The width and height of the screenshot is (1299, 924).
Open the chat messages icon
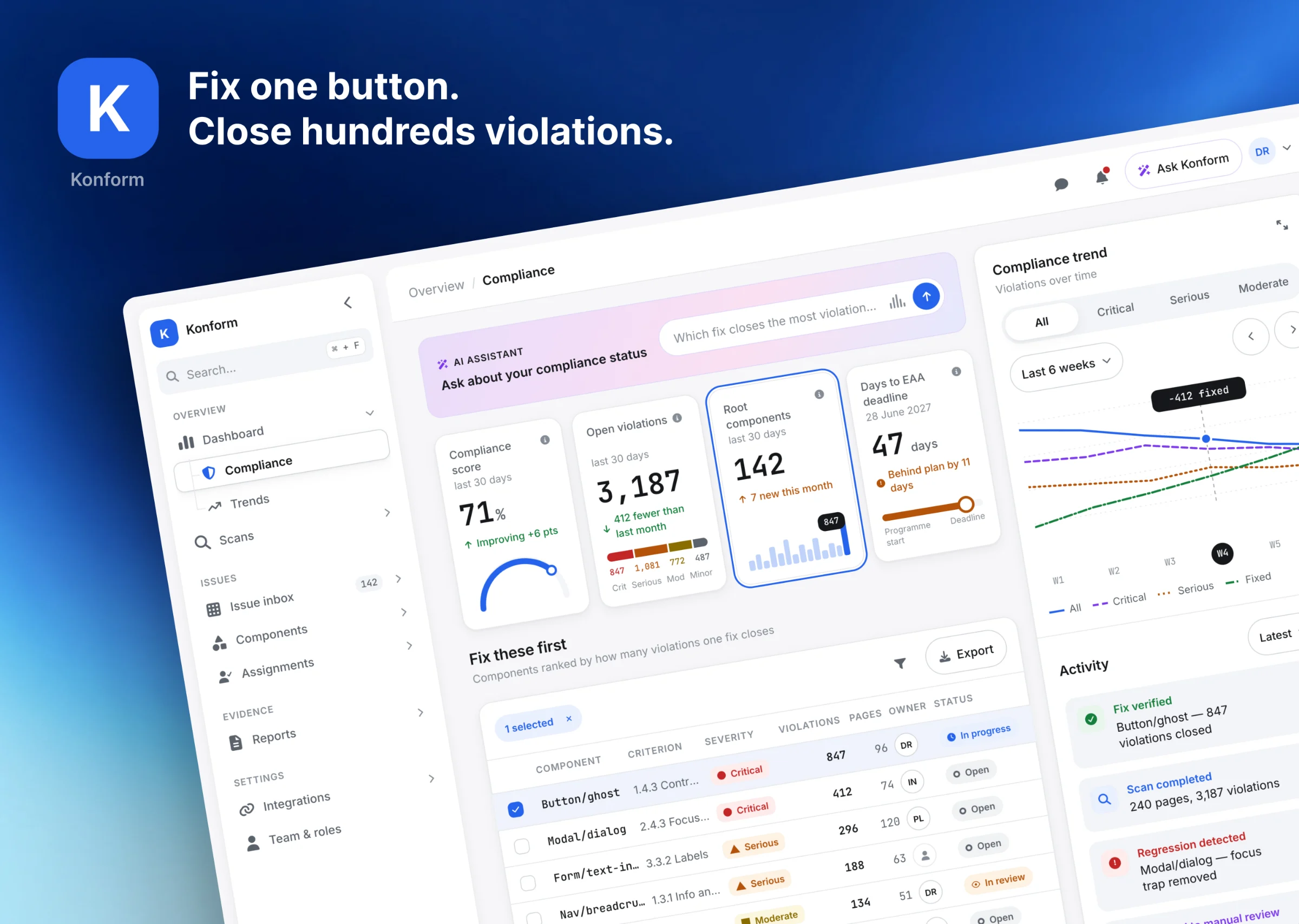click(x=1061, y=185)
